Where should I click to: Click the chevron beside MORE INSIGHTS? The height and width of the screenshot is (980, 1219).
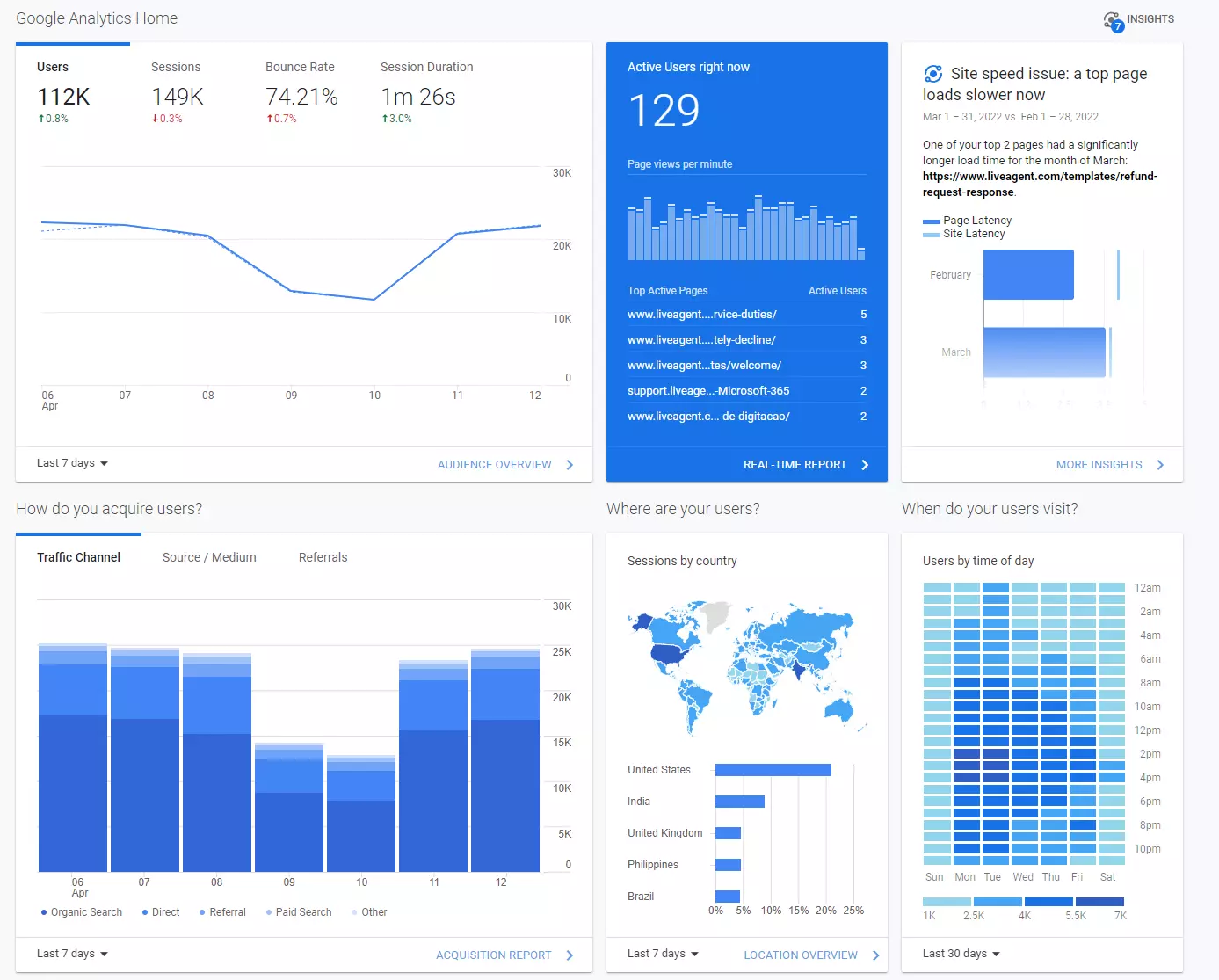1161,464
